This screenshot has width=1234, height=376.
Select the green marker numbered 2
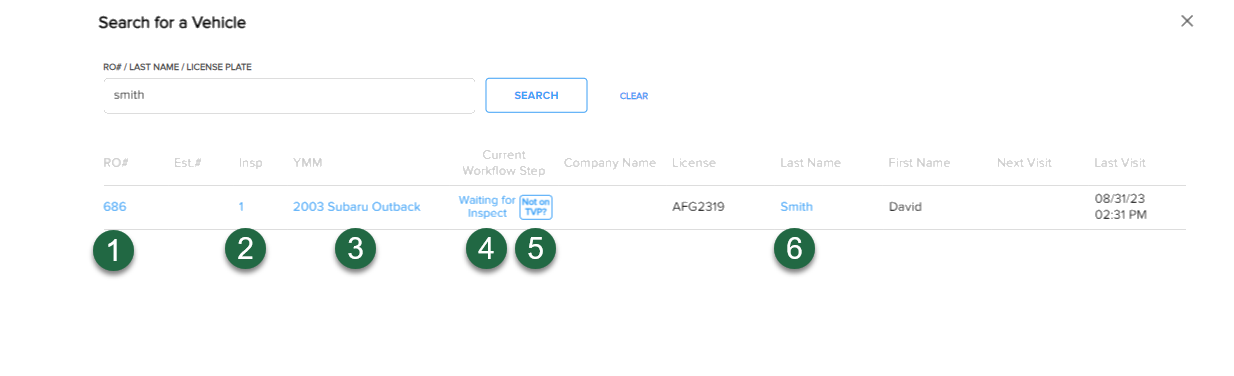245,250
